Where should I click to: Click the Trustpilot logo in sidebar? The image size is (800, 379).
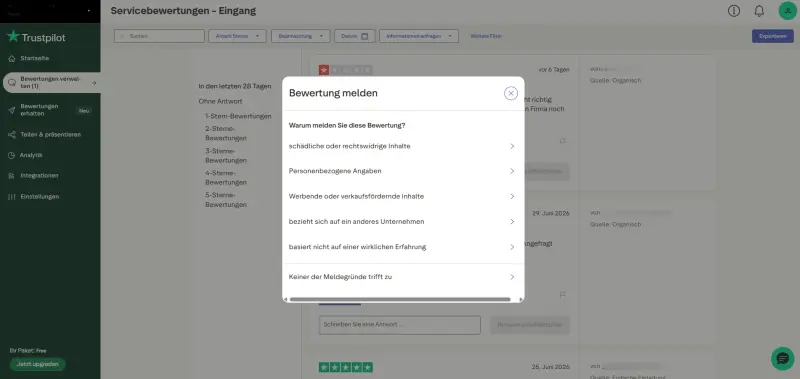[x=36, y=37]
